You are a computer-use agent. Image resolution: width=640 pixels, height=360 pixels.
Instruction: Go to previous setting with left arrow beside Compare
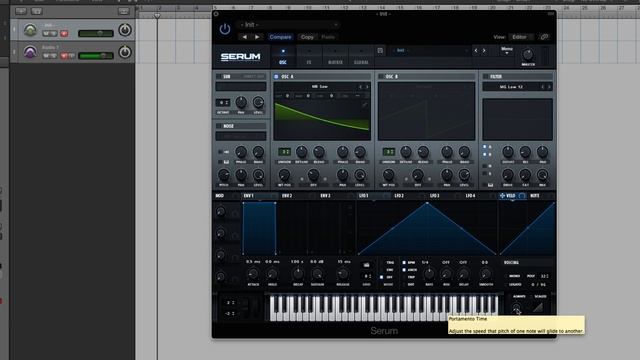244,37
